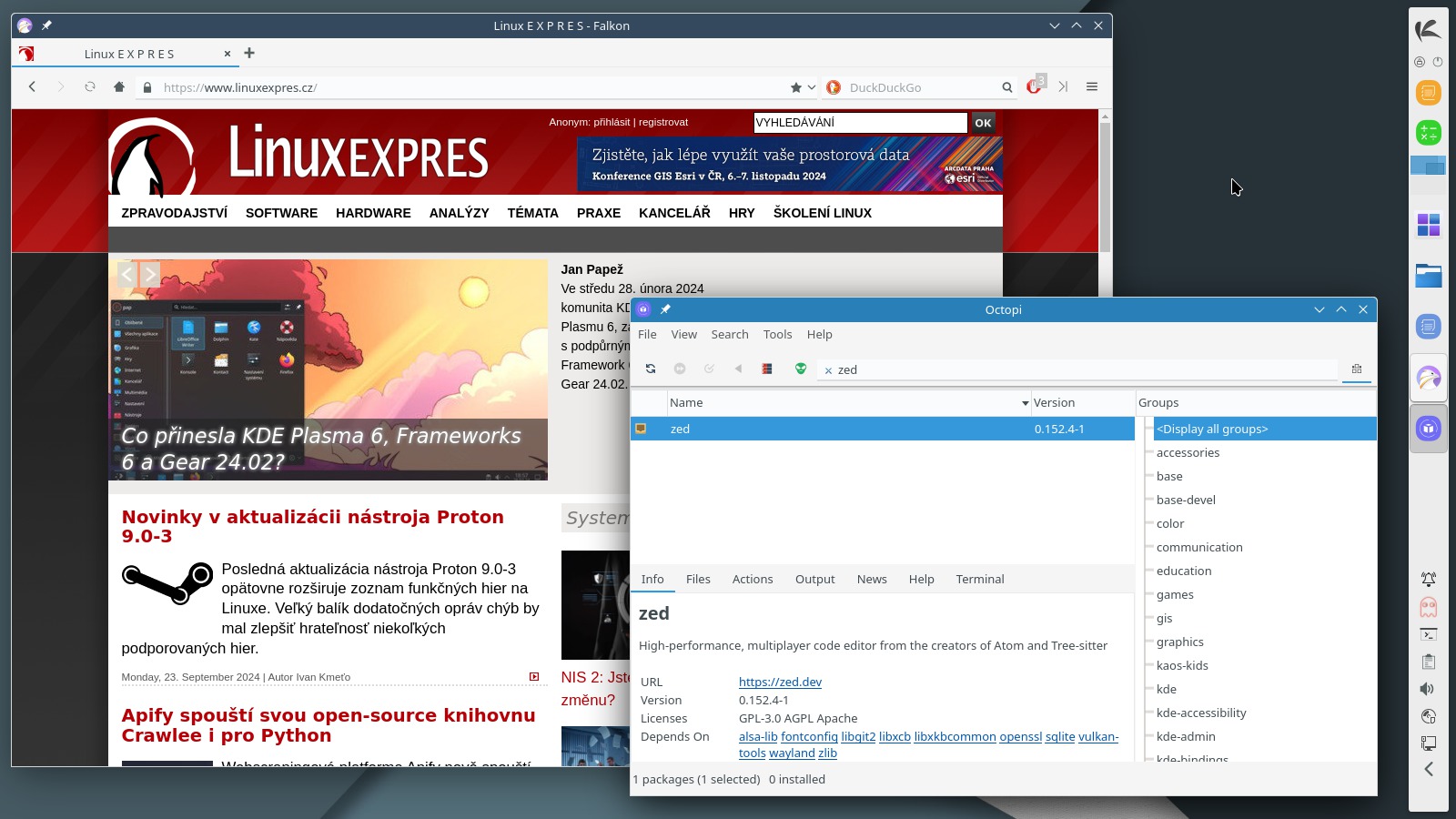Launch the green calculator app from the dock
The height and width of the screenshot is (819, 1456).
(1429, 133)
